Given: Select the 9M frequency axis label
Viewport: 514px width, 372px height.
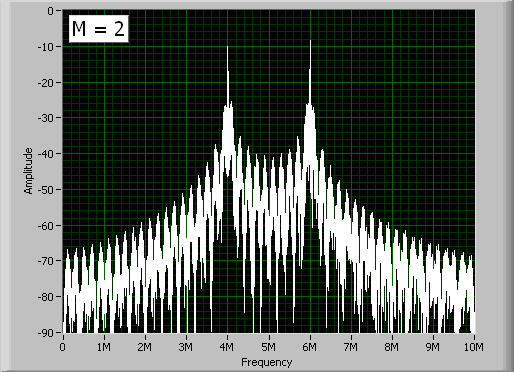Looking at the screenshot, I should (x=433, y=347).
